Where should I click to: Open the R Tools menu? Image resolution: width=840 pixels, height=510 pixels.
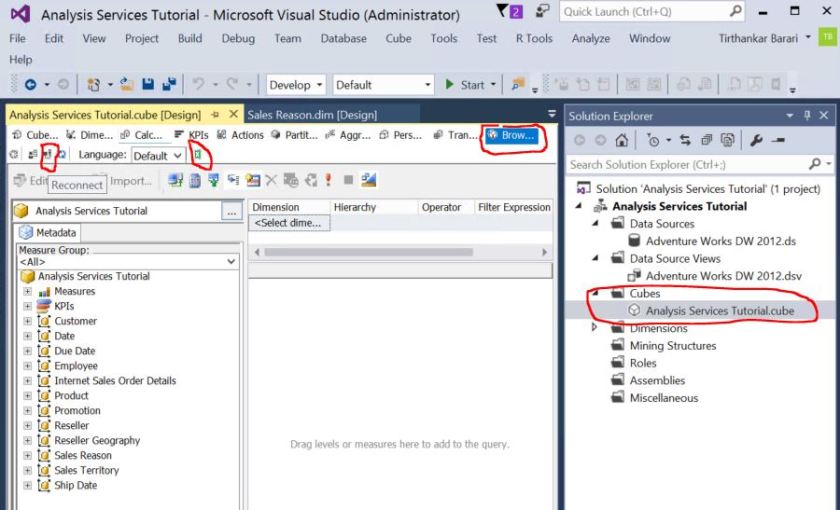pos(534,38)
